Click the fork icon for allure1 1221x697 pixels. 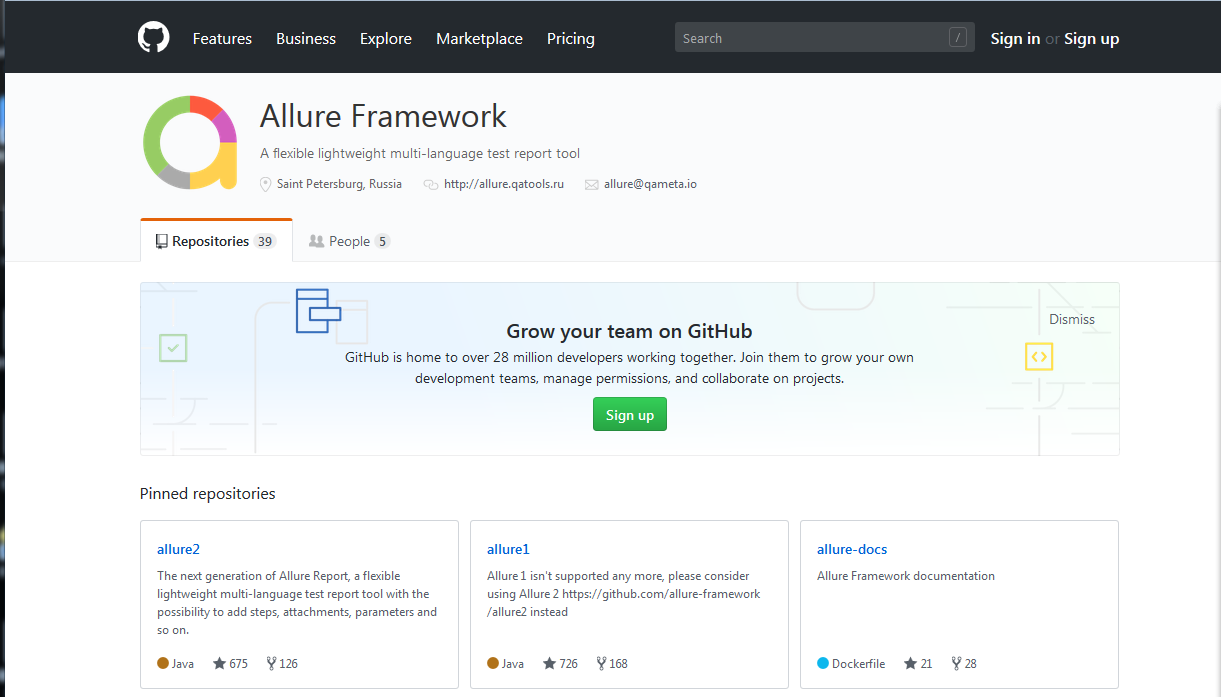(601, 663)
